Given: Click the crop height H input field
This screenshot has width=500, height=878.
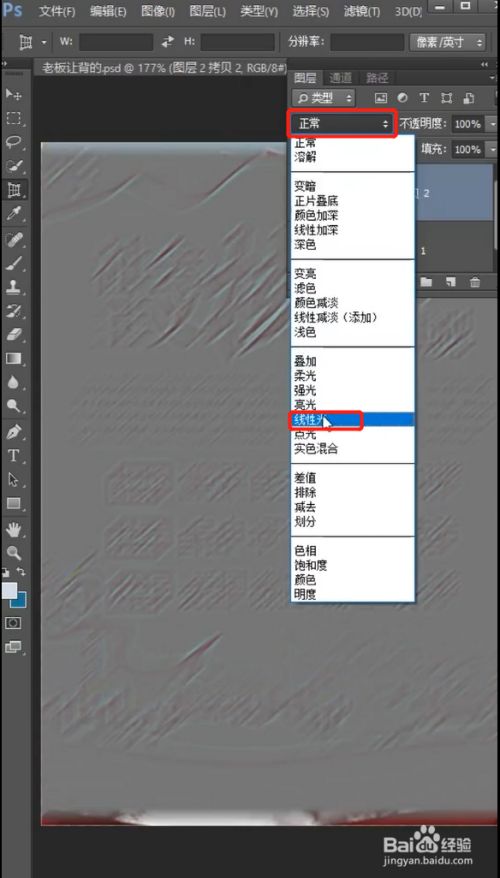Looking at the screenshot, I should [237, 42].
